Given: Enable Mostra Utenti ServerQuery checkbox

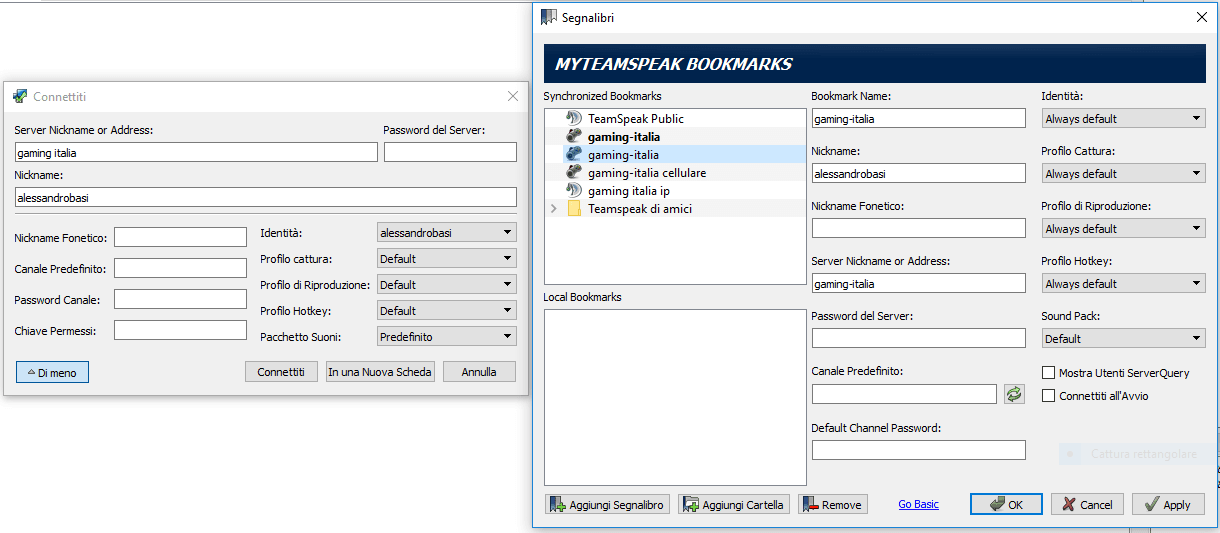Looking at the screenshot, I should click(x=1049, y=373).
